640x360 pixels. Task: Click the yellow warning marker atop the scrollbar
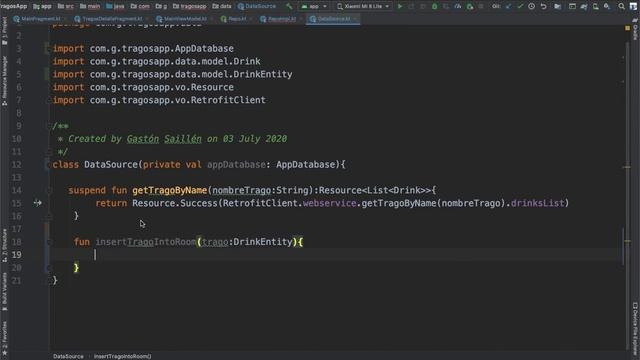click(x=627, y=28)
